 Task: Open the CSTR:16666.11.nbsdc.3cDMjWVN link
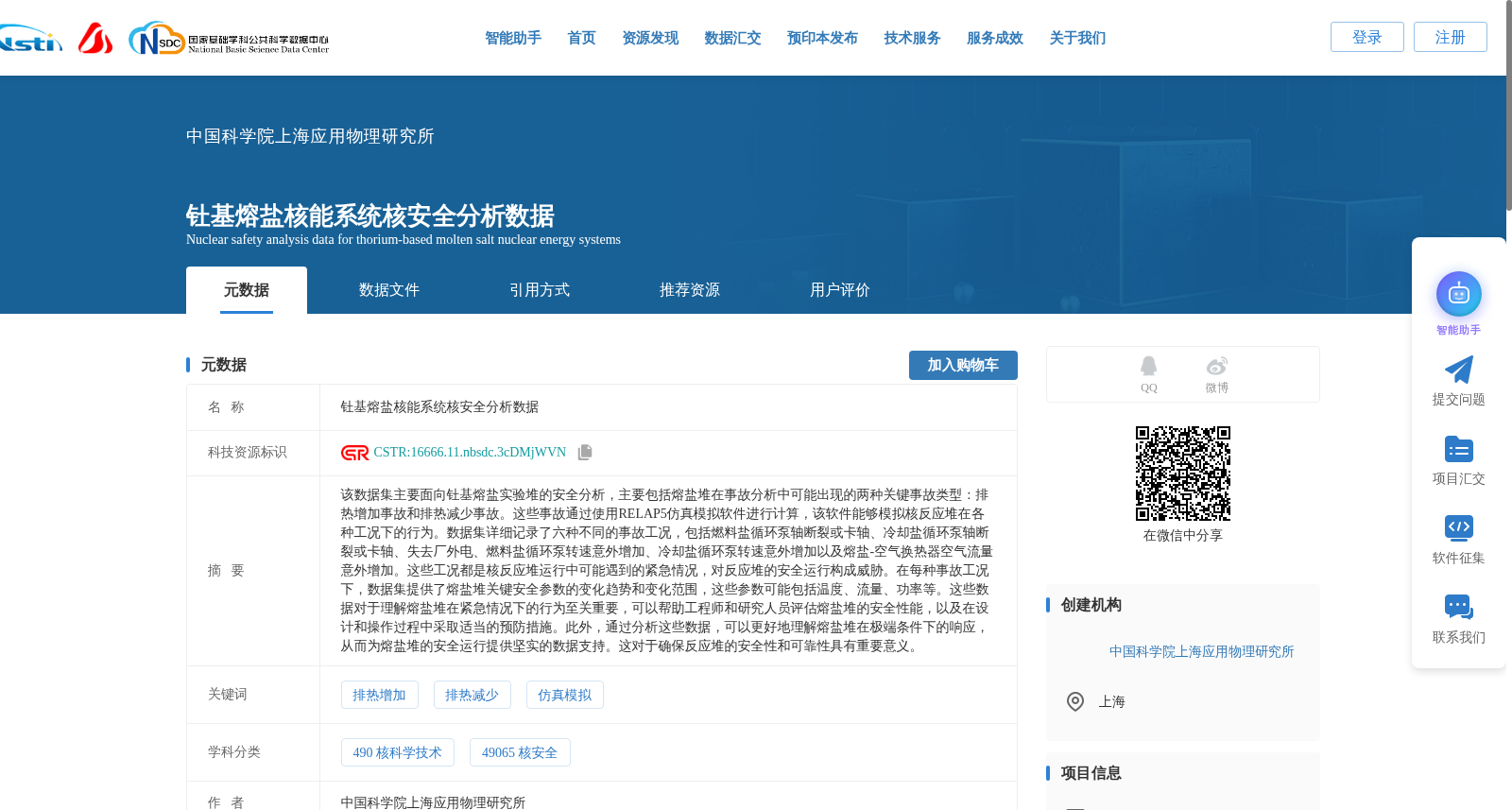click(470, 453)
